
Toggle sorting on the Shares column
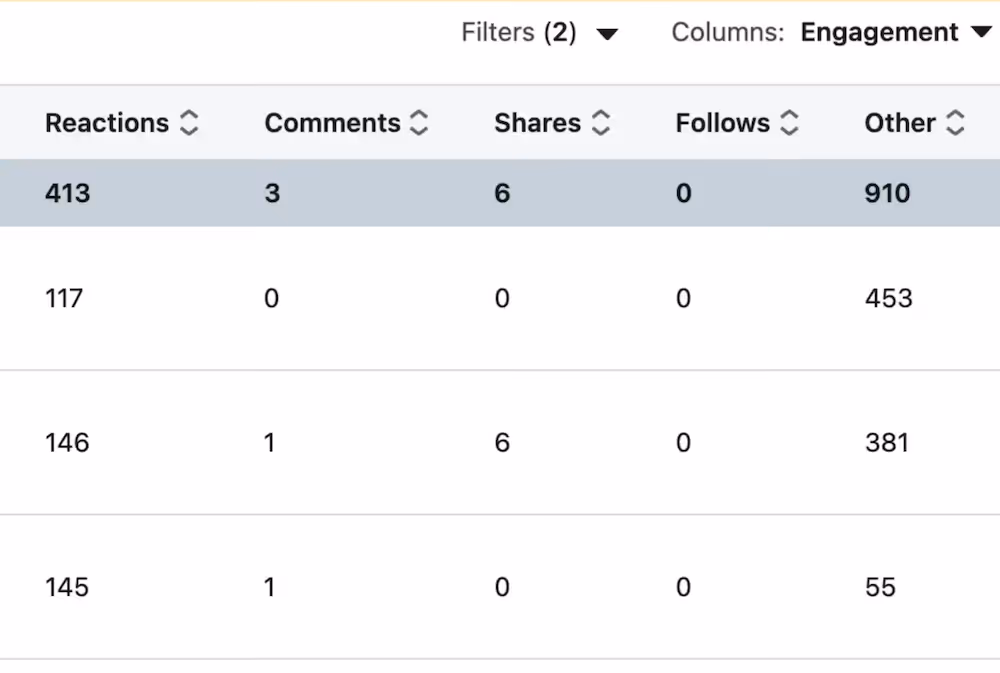[x=601, y=122]
